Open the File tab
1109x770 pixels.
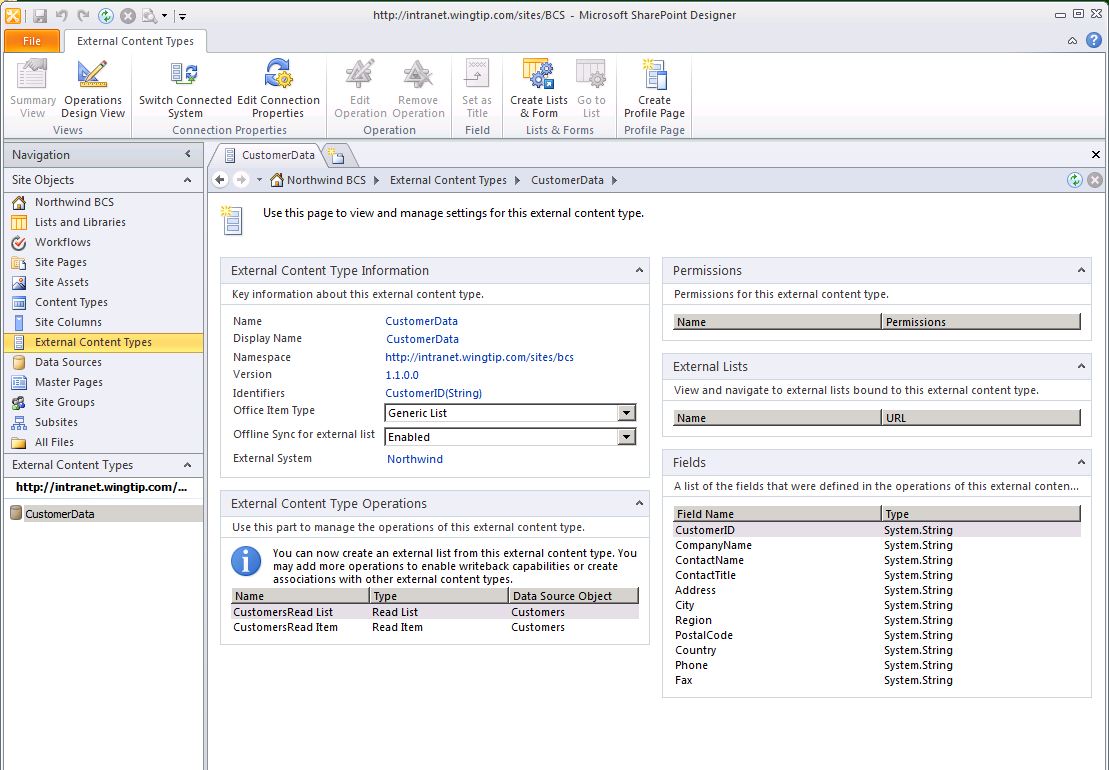(x=32, y=41)
